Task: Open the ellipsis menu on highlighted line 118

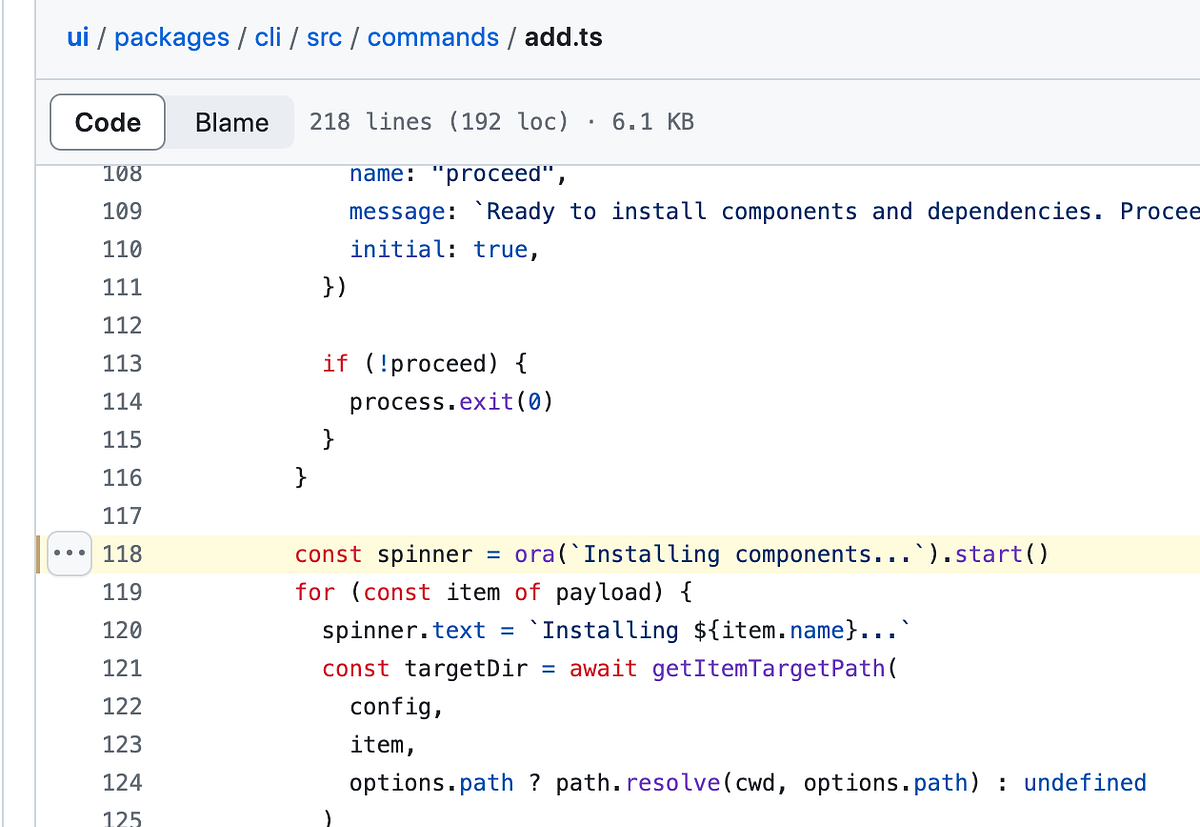Action: [69, 553]
